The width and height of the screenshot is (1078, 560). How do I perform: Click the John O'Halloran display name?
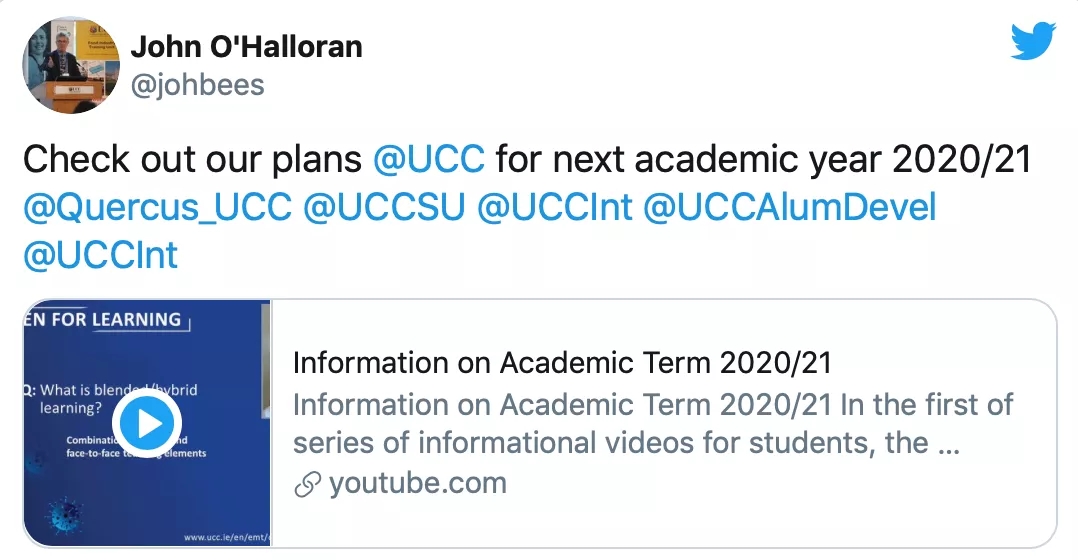(x=246, y=46)
